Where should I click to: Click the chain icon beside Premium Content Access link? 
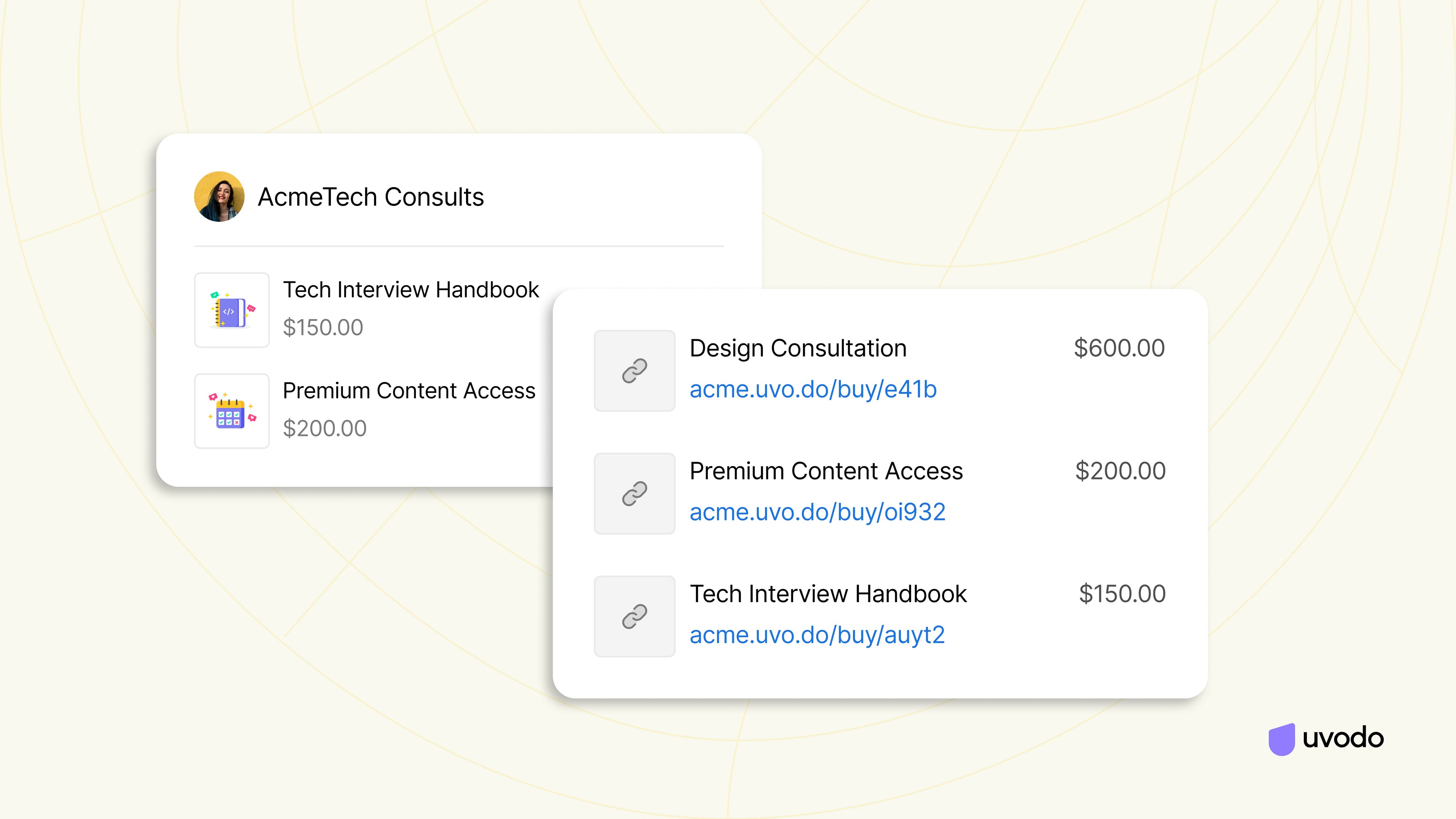click(x=634, y=493)
